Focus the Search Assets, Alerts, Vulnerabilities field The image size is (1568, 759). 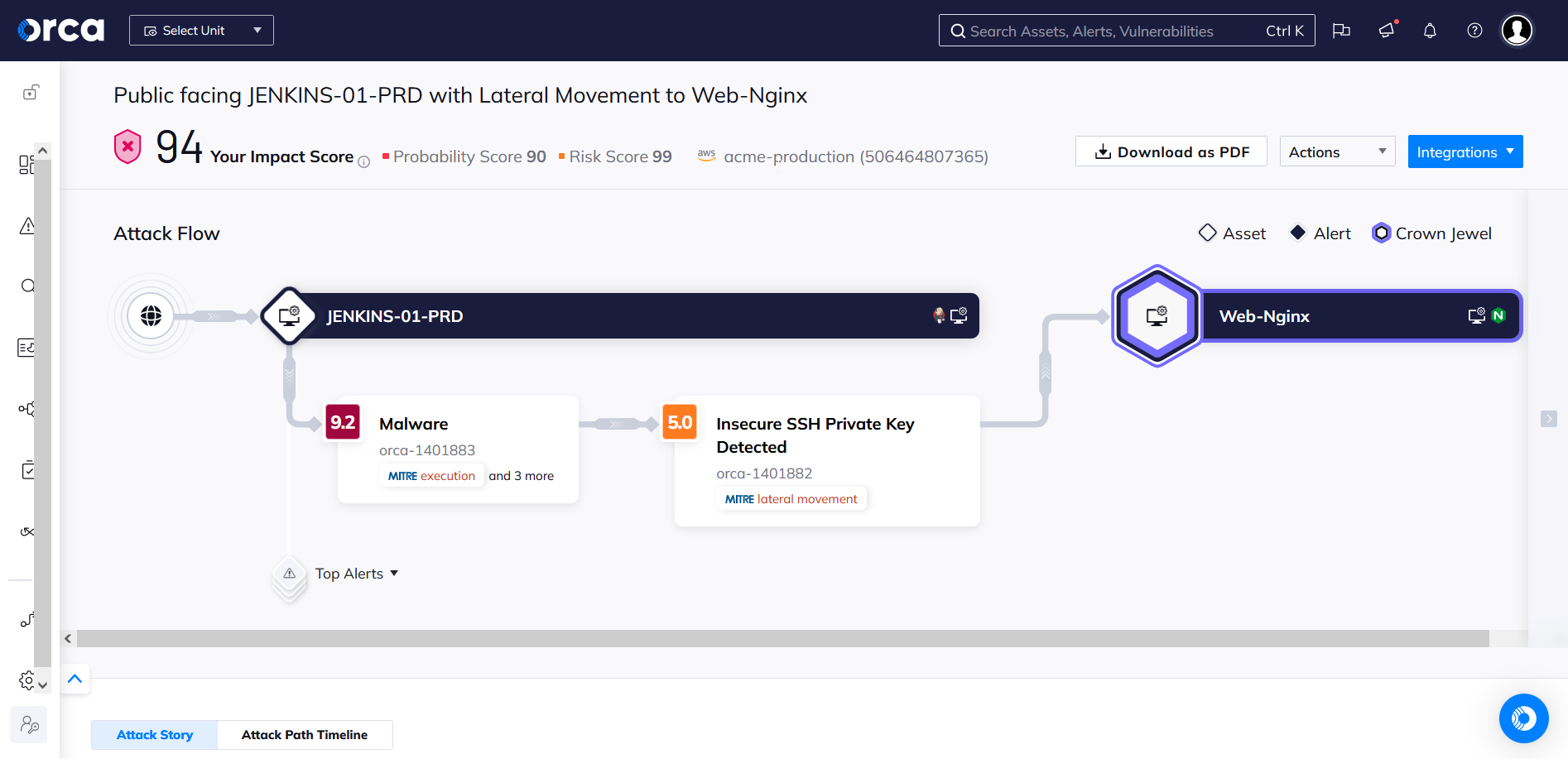coord(1127,31)
